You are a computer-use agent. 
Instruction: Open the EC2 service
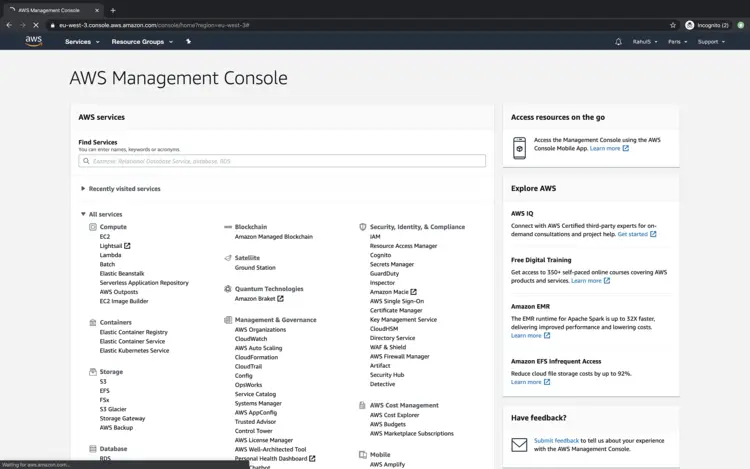[x=105, y=237]
